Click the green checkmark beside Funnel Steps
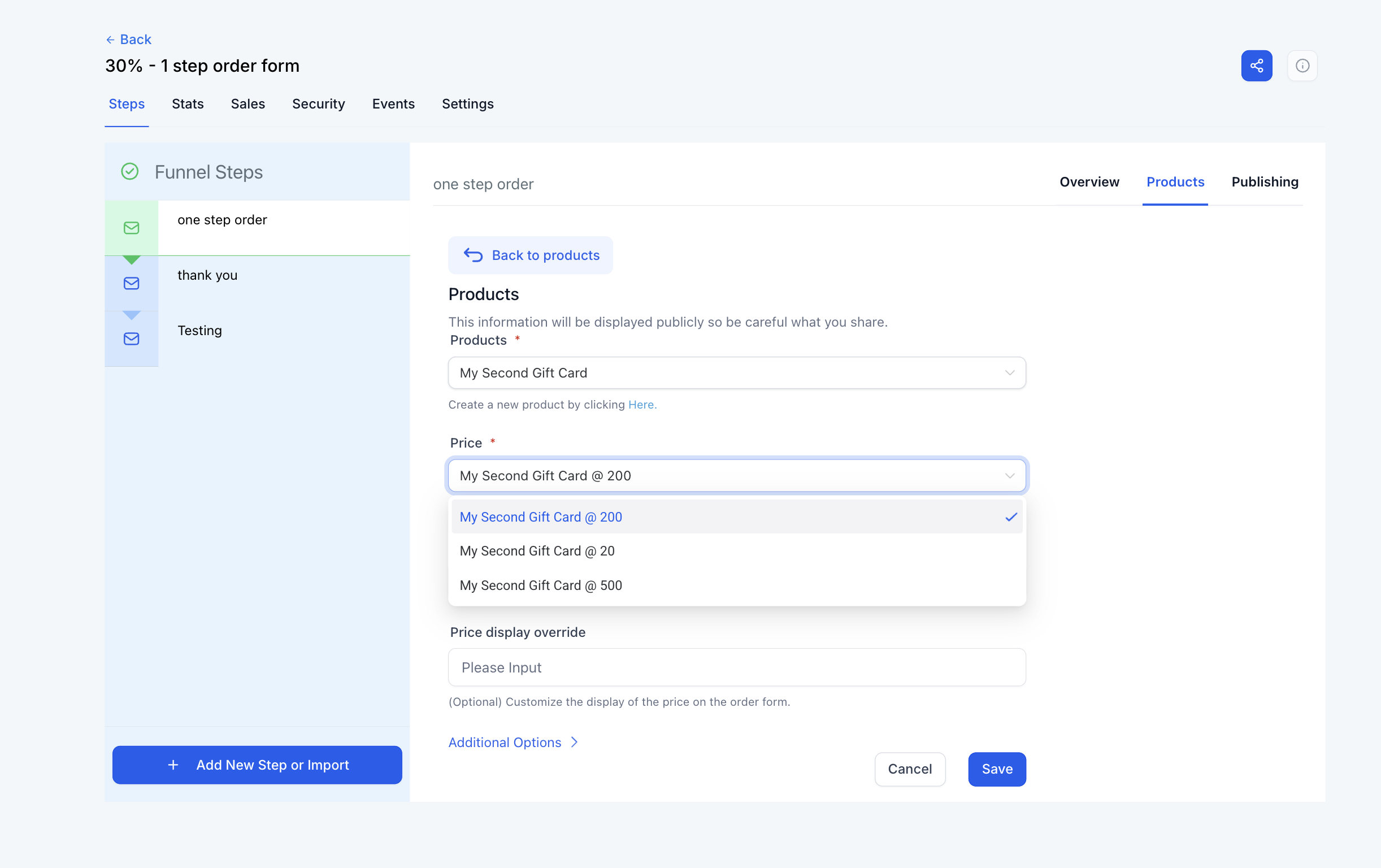 coord(130,172)
